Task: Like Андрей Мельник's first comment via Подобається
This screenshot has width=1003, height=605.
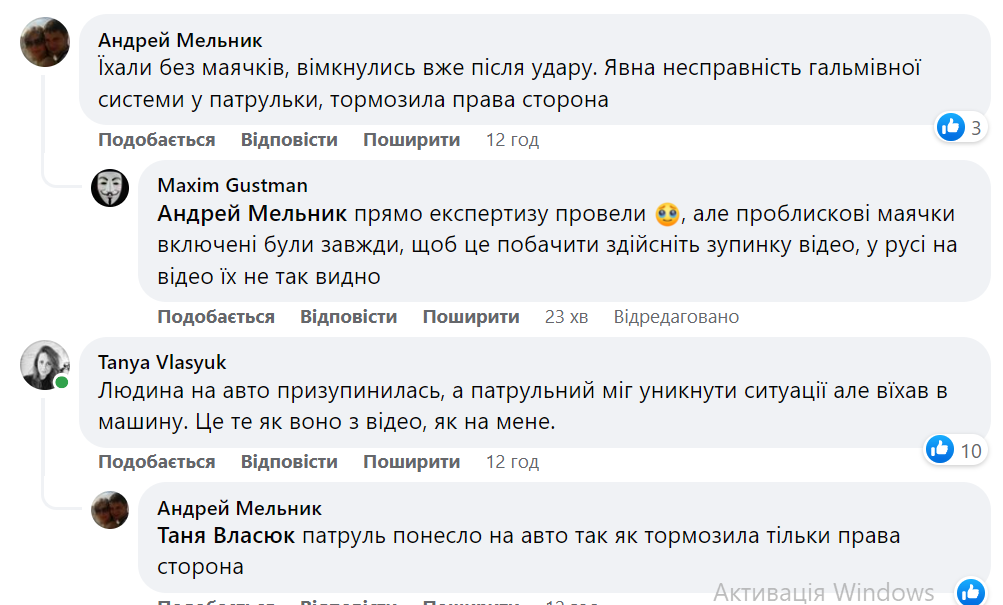Action: [157, 140]
